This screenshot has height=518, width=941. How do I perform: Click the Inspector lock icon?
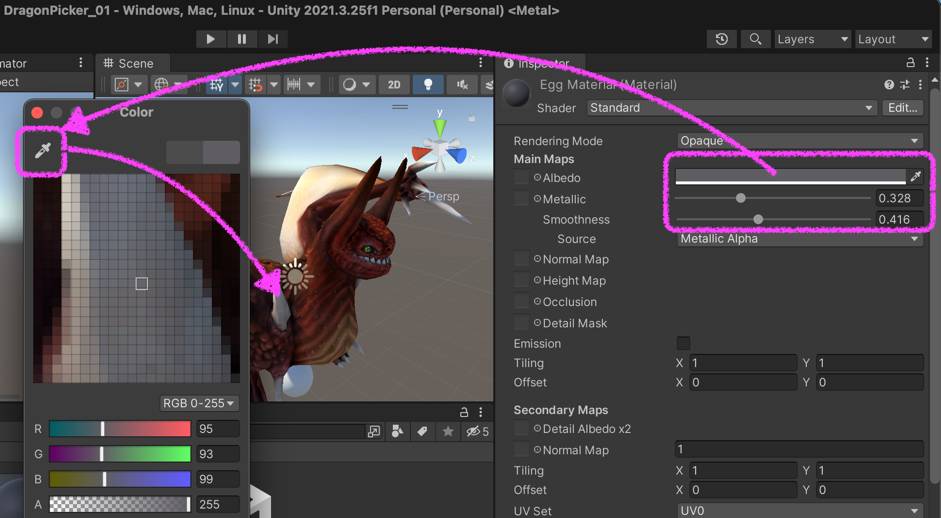pos(910,63)
